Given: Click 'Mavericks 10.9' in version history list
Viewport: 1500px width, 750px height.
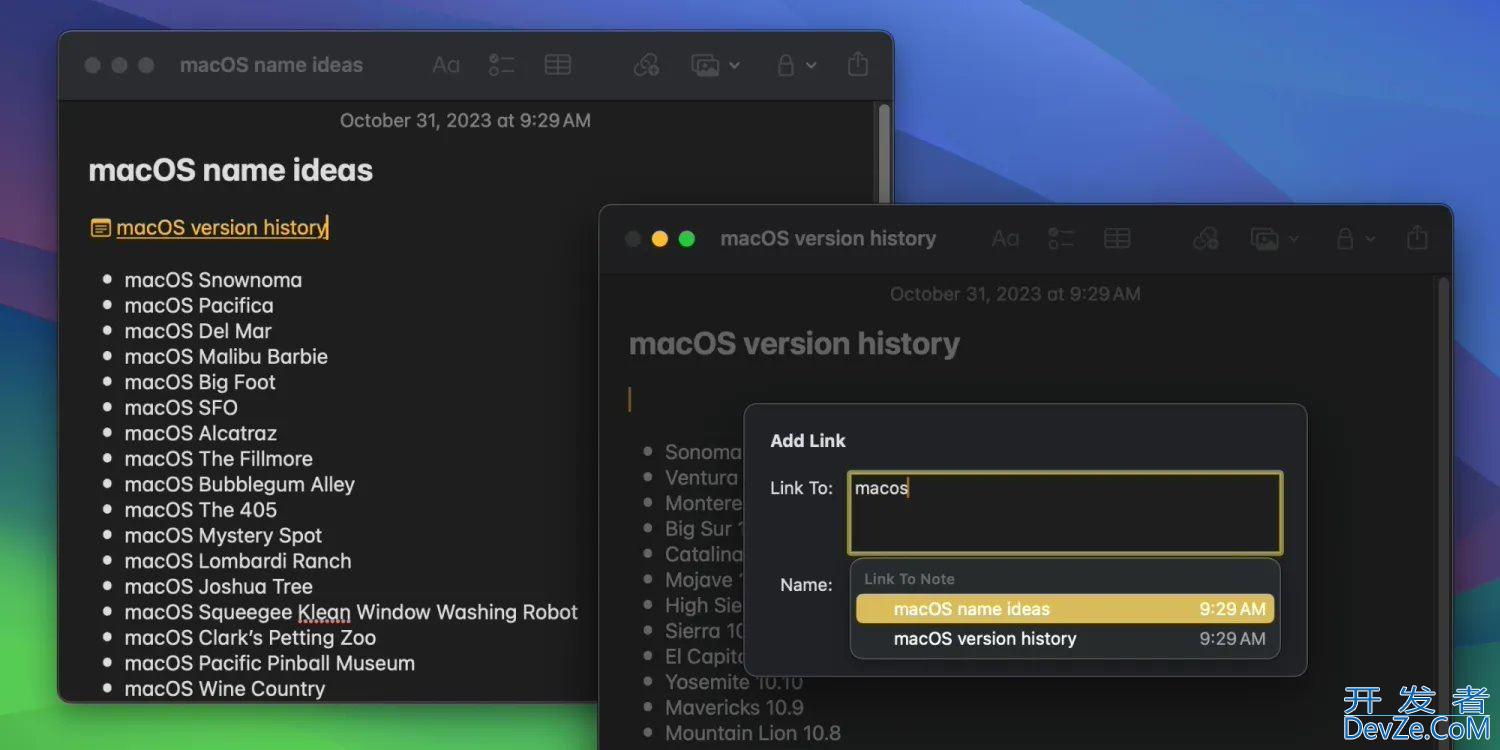Looking at the screenshot, I should click(x=734, y=707).
